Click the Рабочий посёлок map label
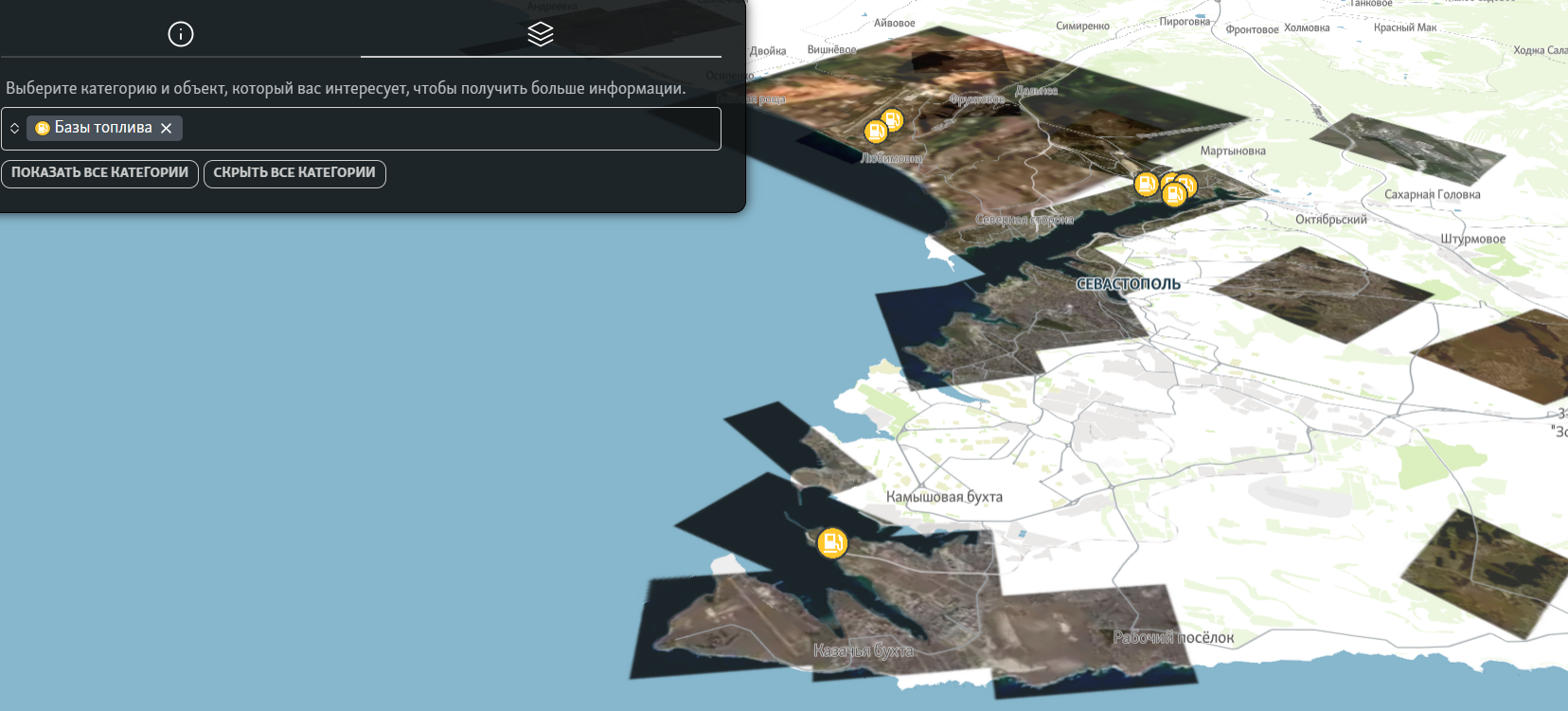The image size is (1568, 711). coord(1173,637)
